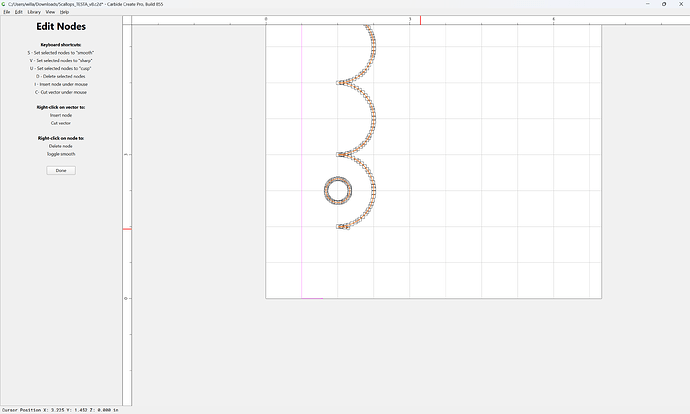690x414 pixels.
Task: Click the 3 inch mark on the top ruler
Action: click(410, 19)
